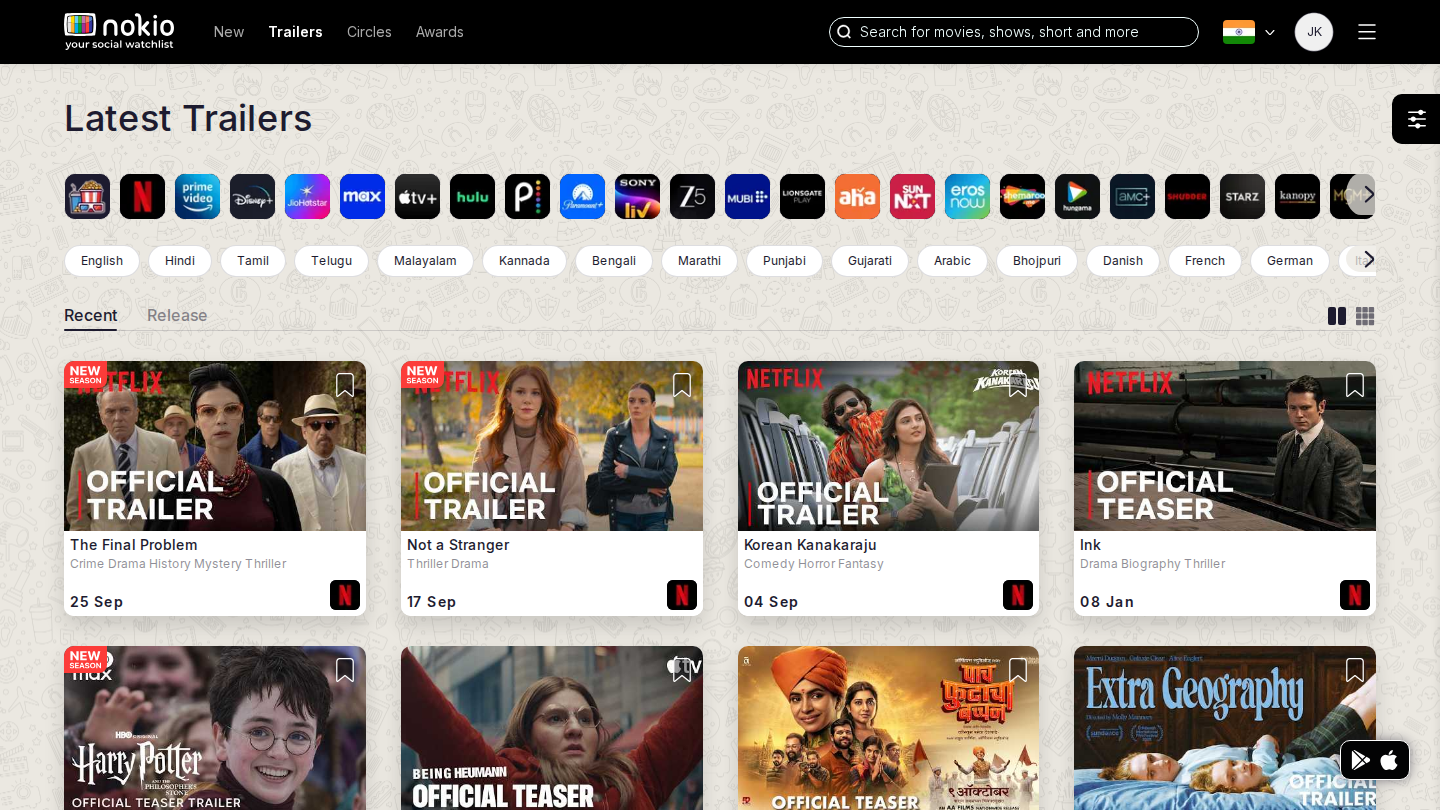
Task: Select the Lionsgate Play provider icon
Action: coord(802,196)
